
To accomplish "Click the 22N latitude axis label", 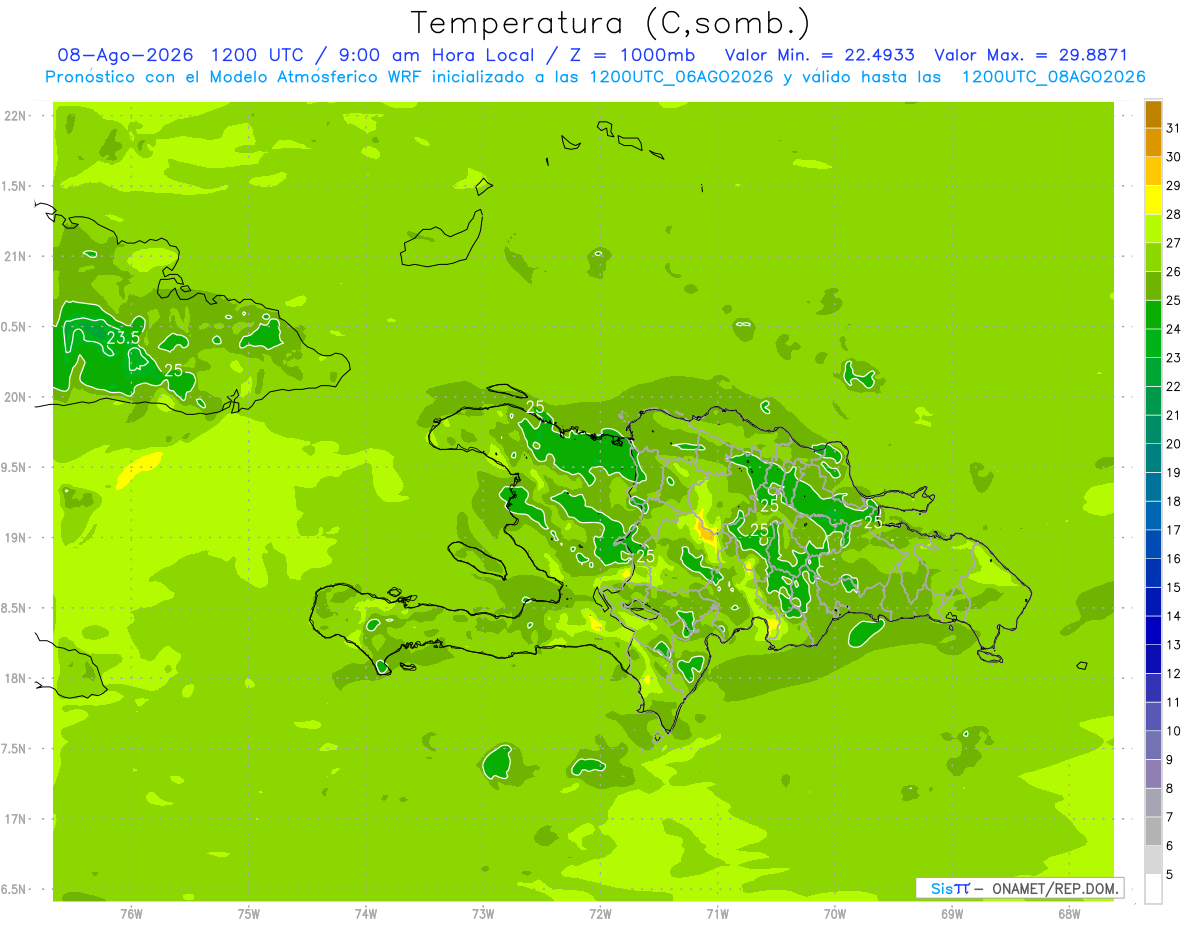I will pyautogui.click(x=16, y=116).
